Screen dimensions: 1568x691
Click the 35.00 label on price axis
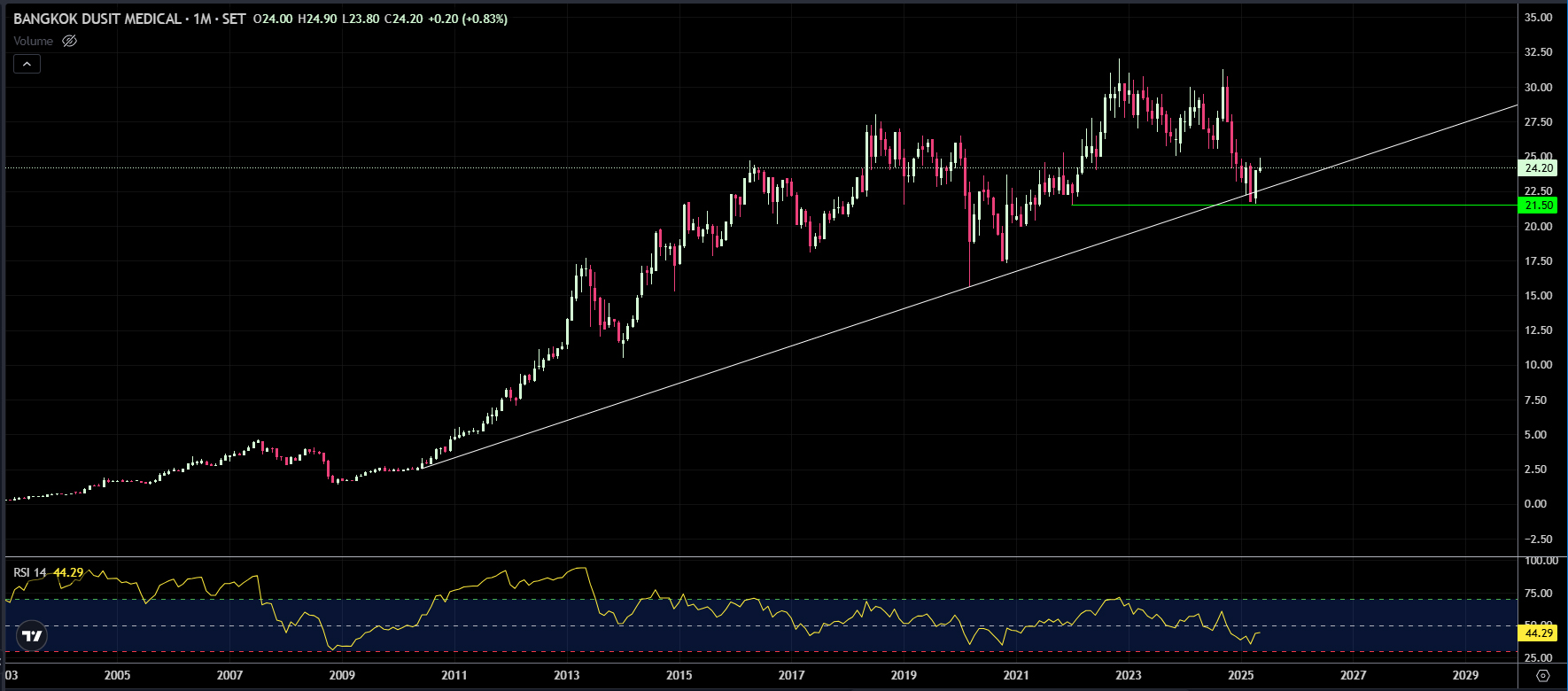[1538, 18]
